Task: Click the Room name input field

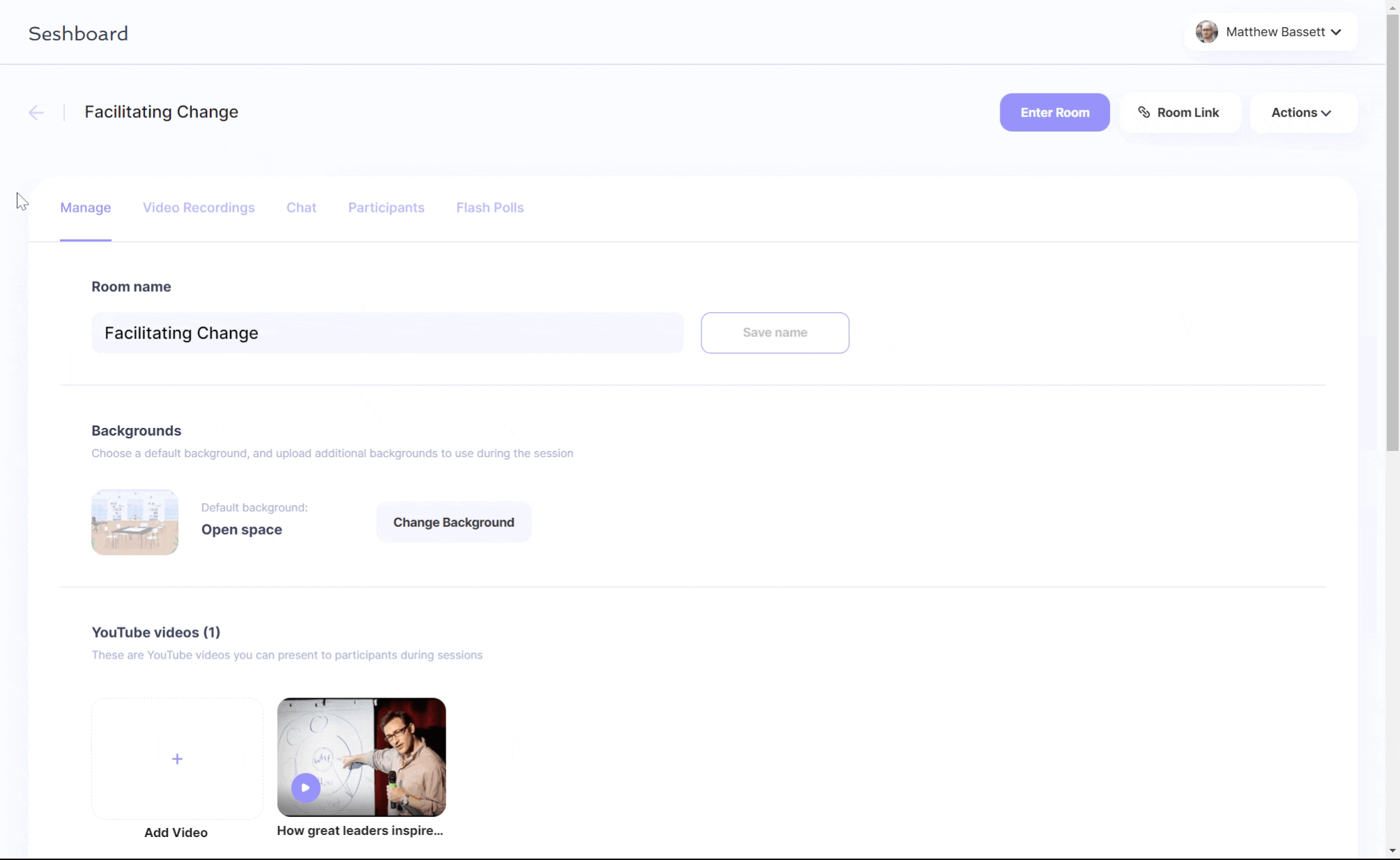Action: point(388,333)
